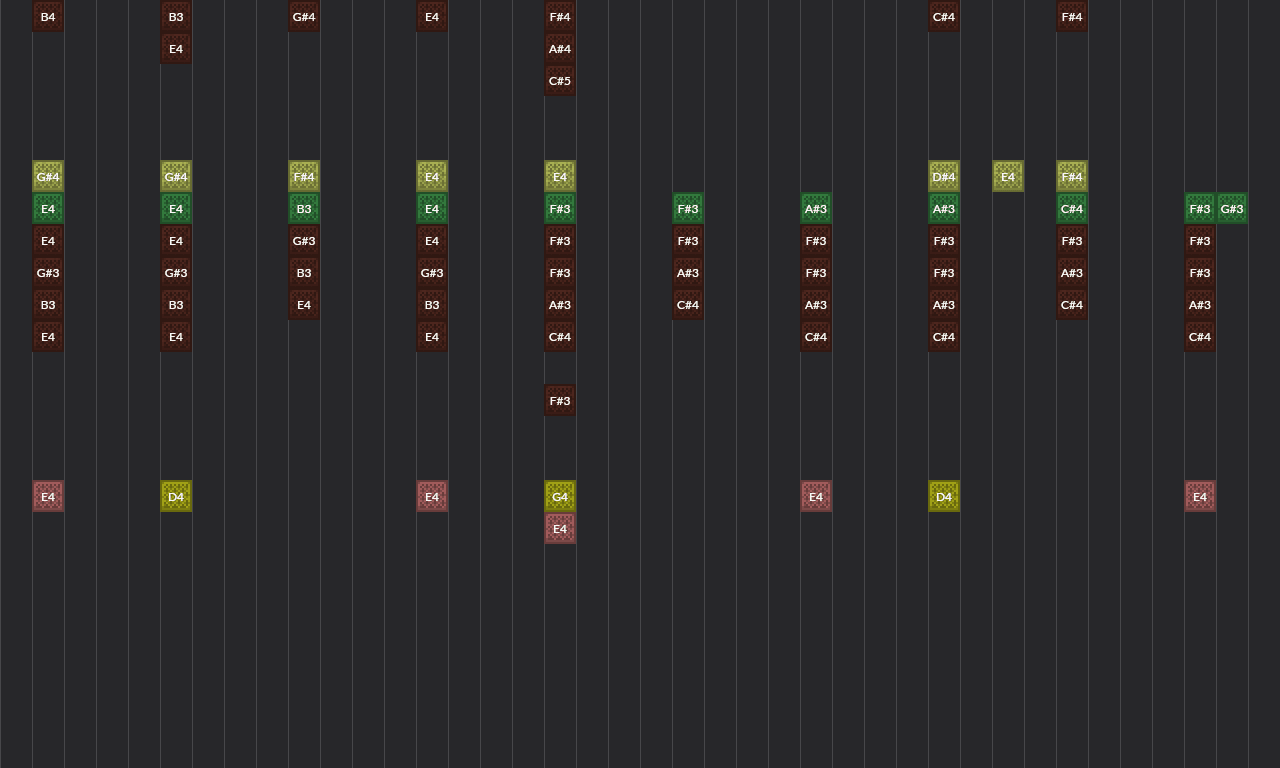This screenshot has width=1280, height=768.
Task: Select the brown G#4 note in top row
Action: (304, 16)
